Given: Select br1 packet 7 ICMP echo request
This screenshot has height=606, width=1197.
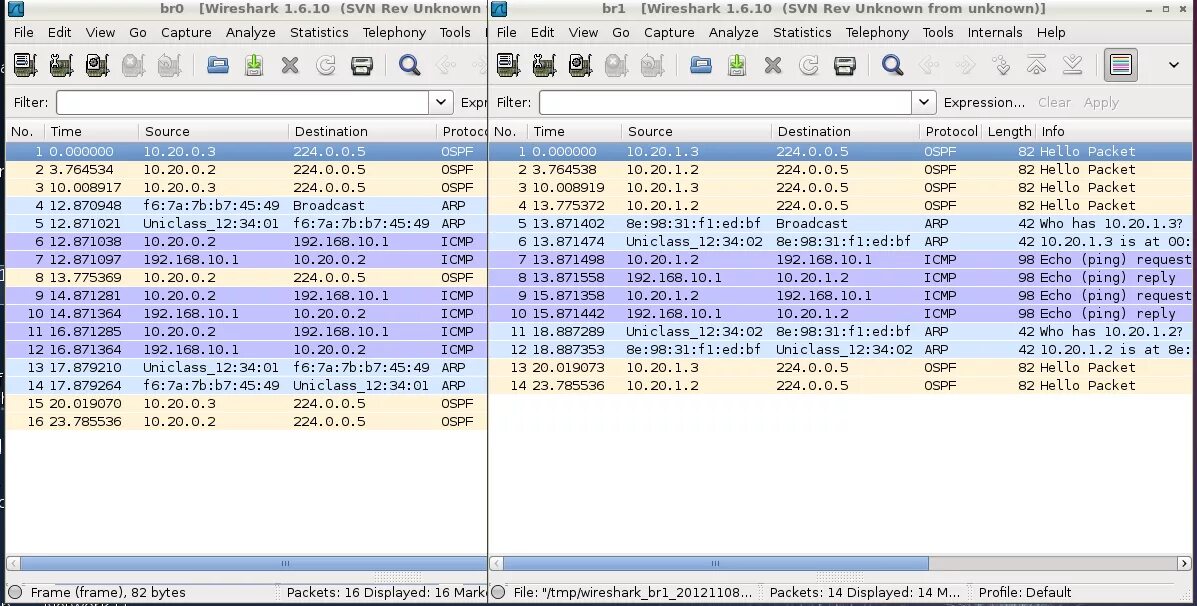Looking at the screenshot, I should click(840, 259).
